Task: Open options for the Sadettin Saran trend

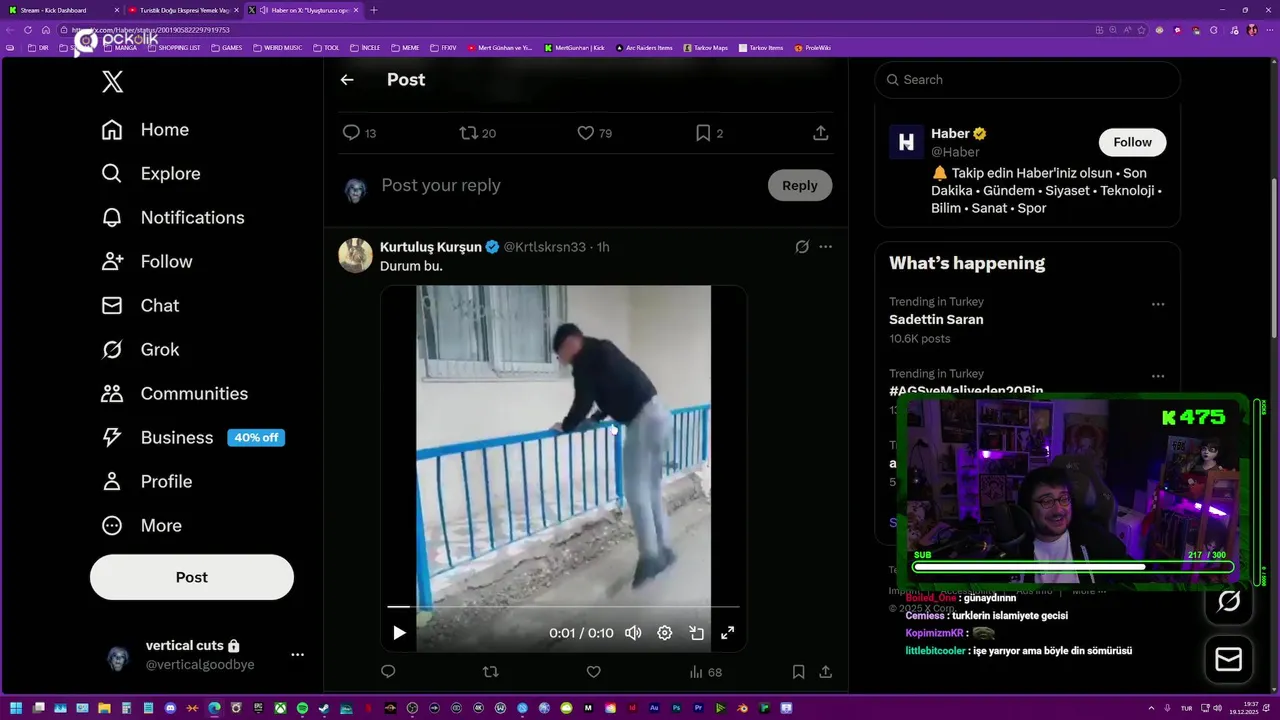Action: [x=1157, y=304]
